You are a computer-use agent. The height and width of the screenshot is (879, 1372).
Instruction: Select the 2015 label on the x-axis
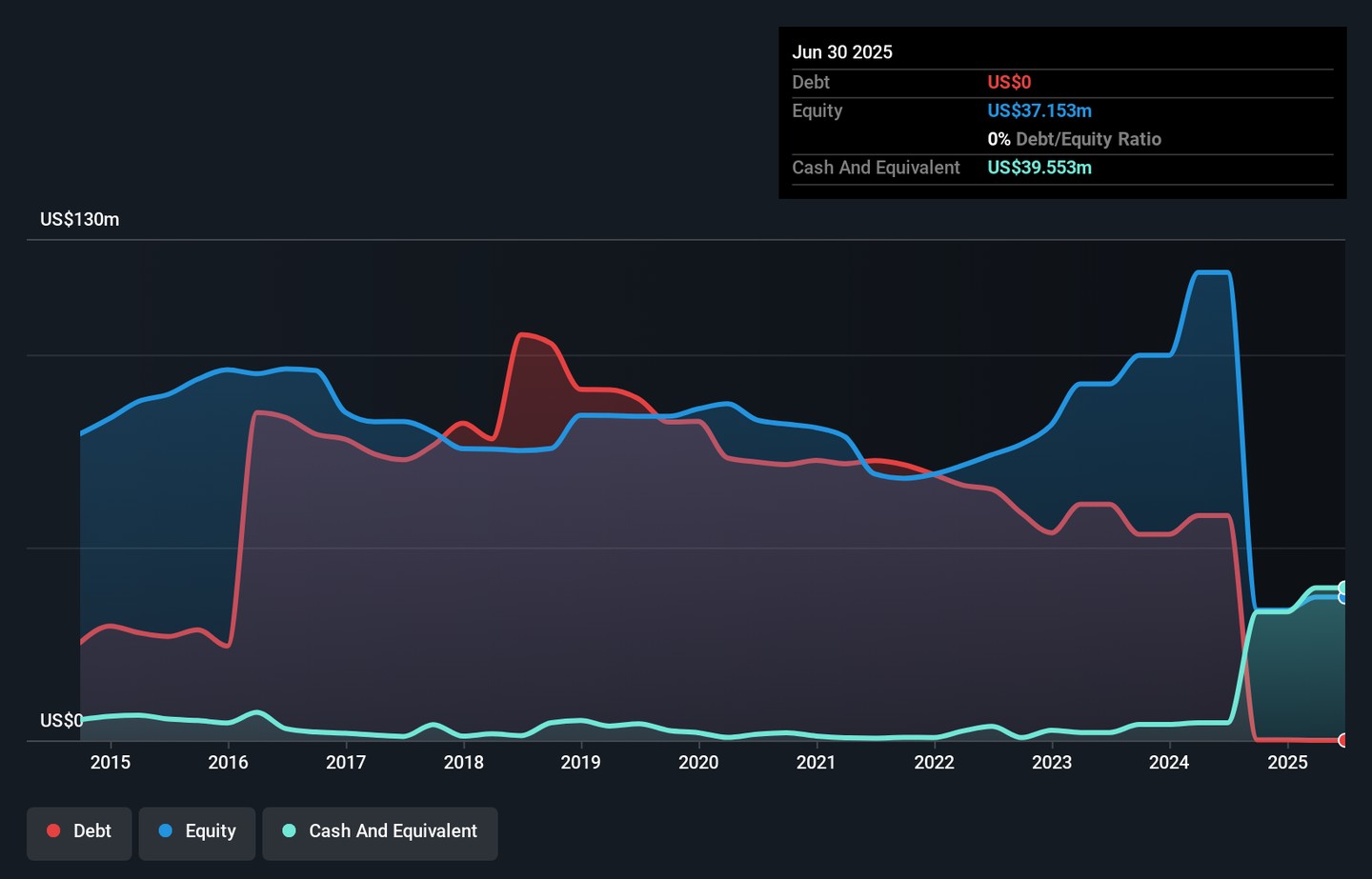pos(111,762)
